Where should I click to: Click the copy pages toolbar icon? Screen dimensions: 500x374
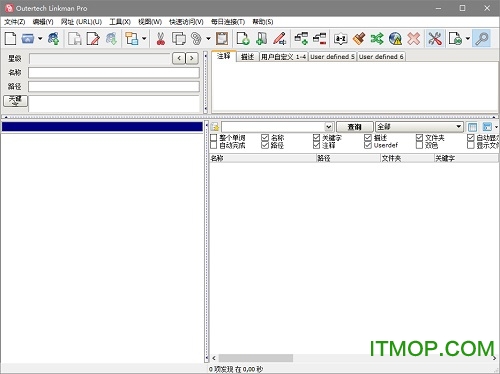point(179,39)
